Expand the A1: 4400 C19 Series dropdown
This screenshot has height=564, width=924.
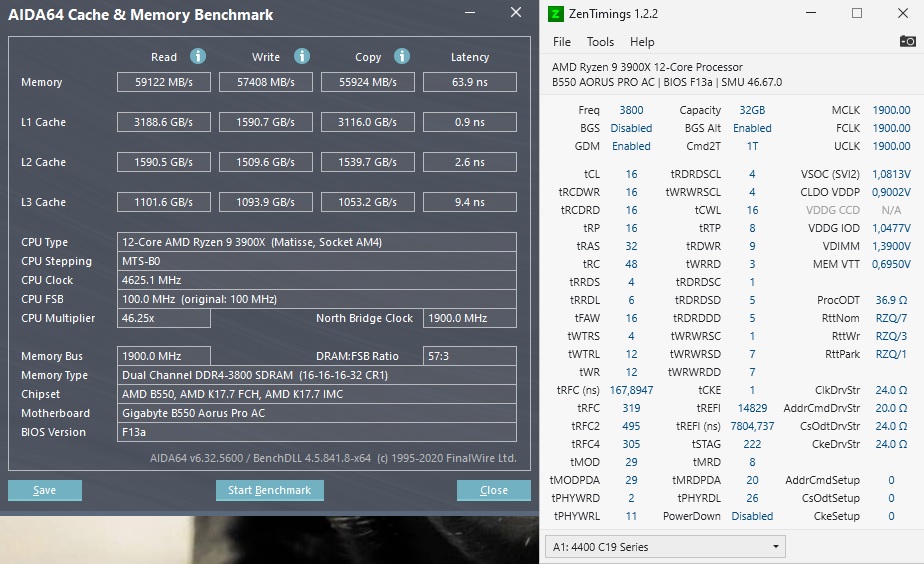[665, 547]
